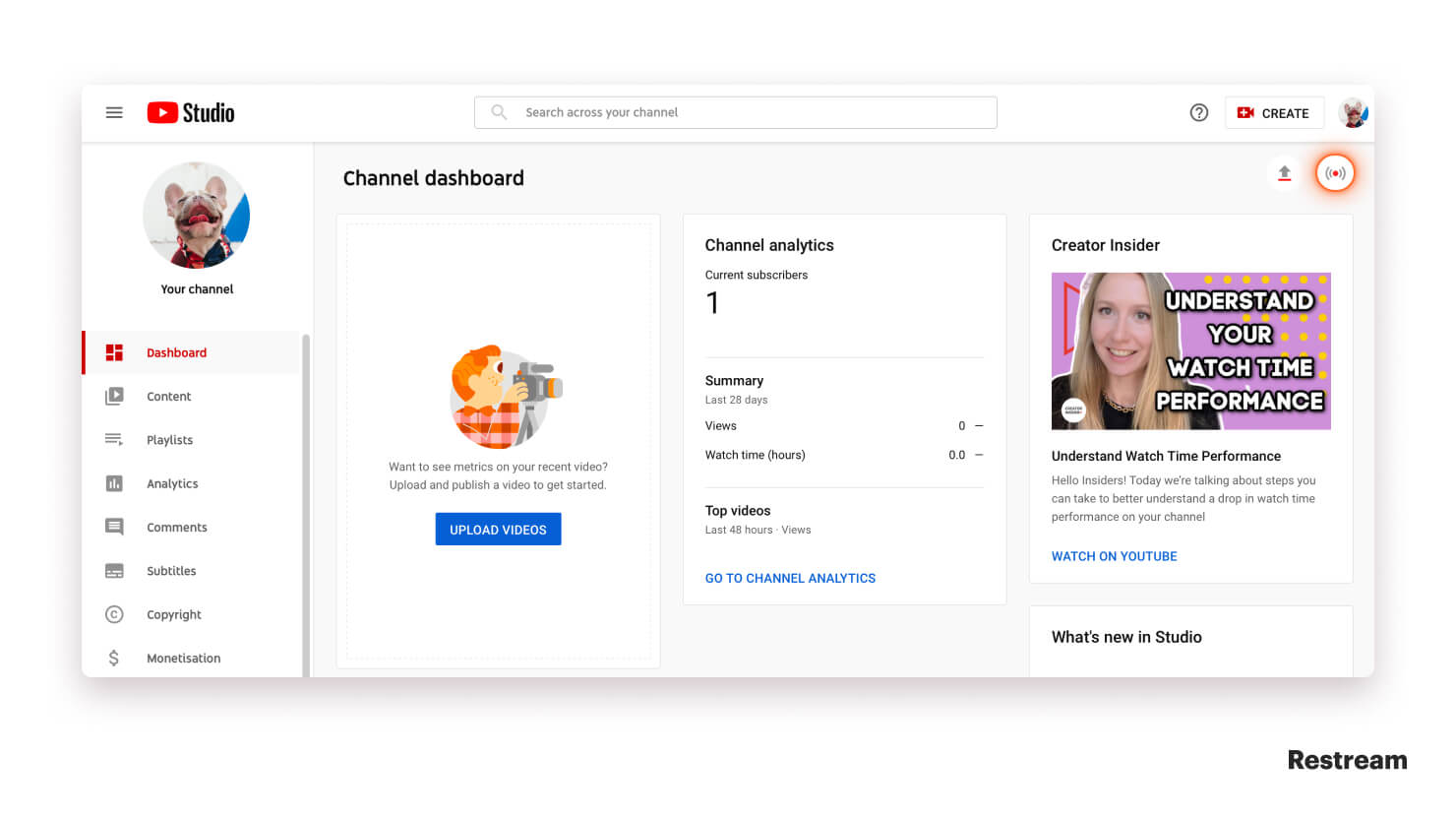Open Copyright using the copyright symbol icon

[113, 613]
